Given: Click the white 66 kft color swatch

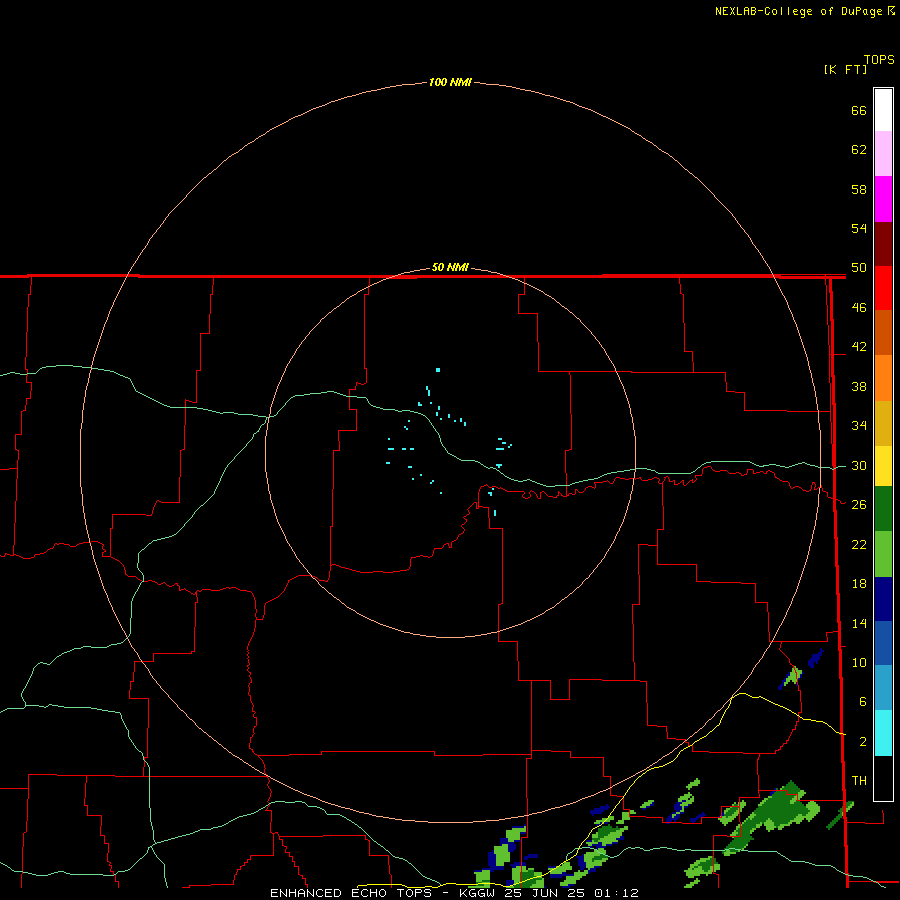Looking at the screenshot, I should [x=883, y=110].
